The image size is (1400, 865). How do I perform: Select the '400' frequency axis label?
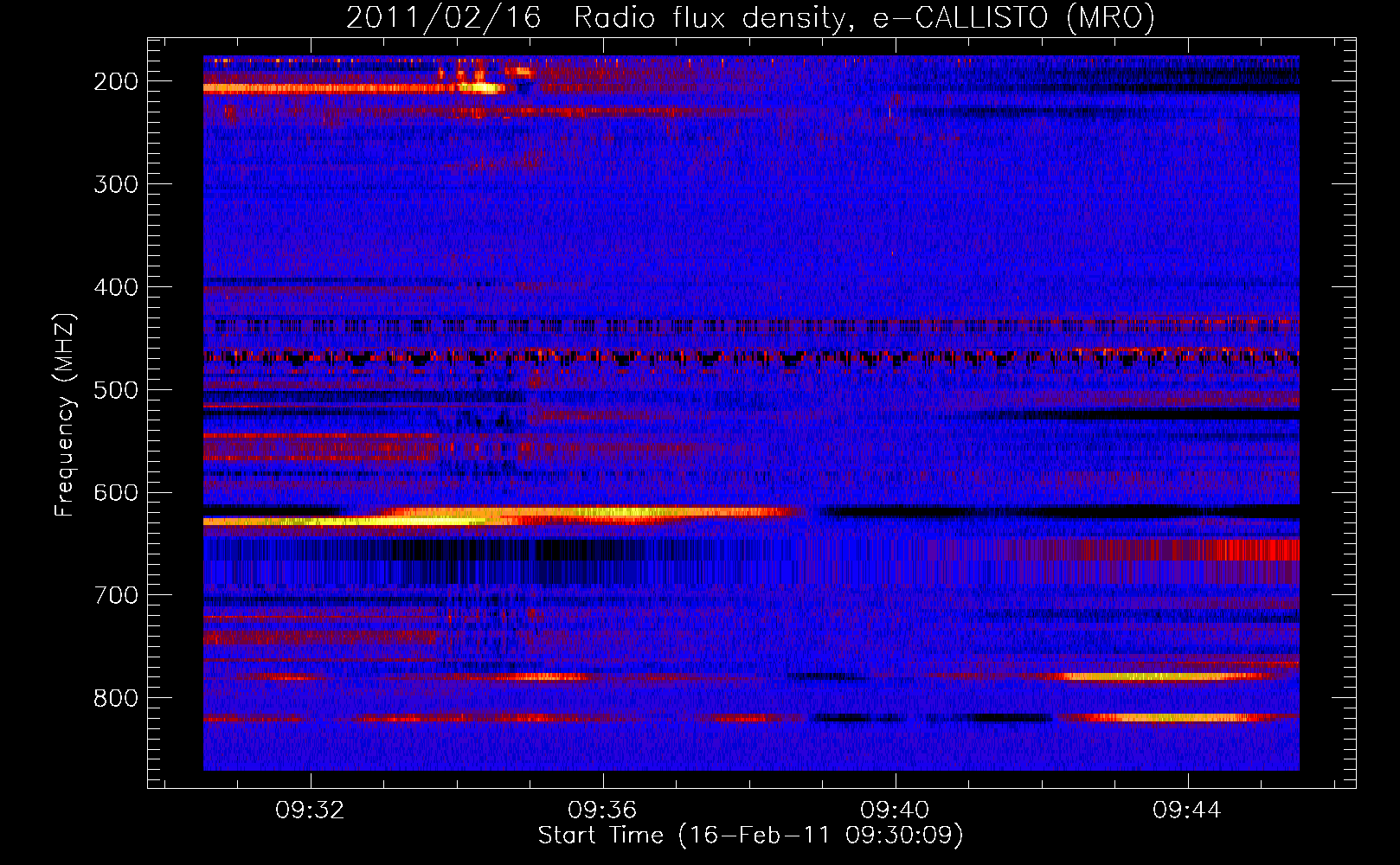pos(116,287)
